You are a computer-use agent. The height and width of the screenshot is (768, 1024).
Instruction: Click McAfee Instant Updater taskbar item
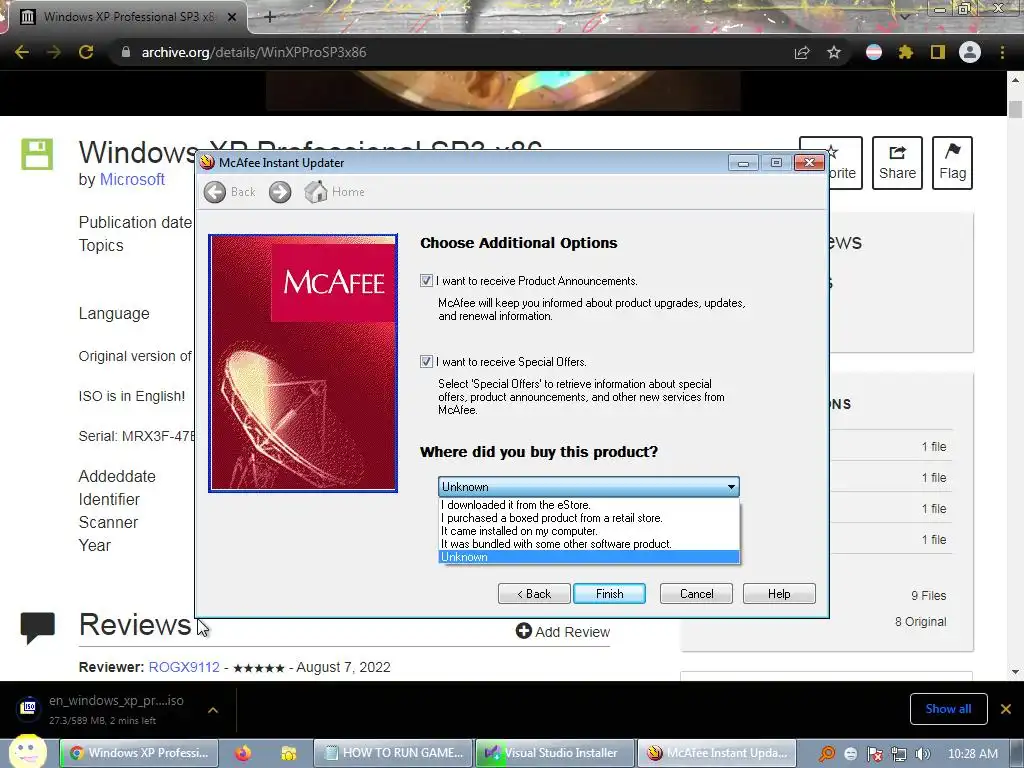click(x=717, y=753)
